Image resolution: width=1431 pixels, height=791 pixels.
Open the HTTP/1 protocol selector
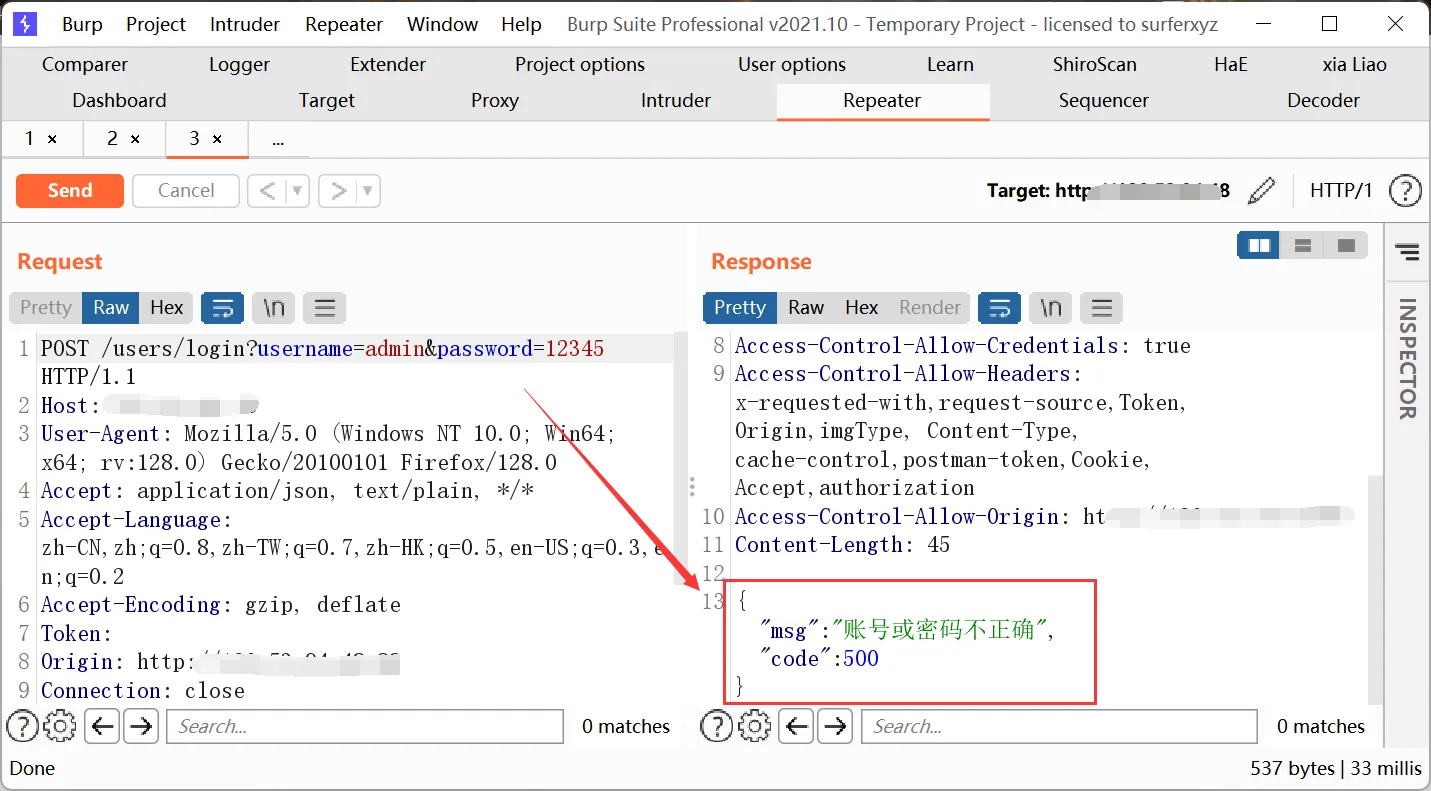pos(1341,190)
